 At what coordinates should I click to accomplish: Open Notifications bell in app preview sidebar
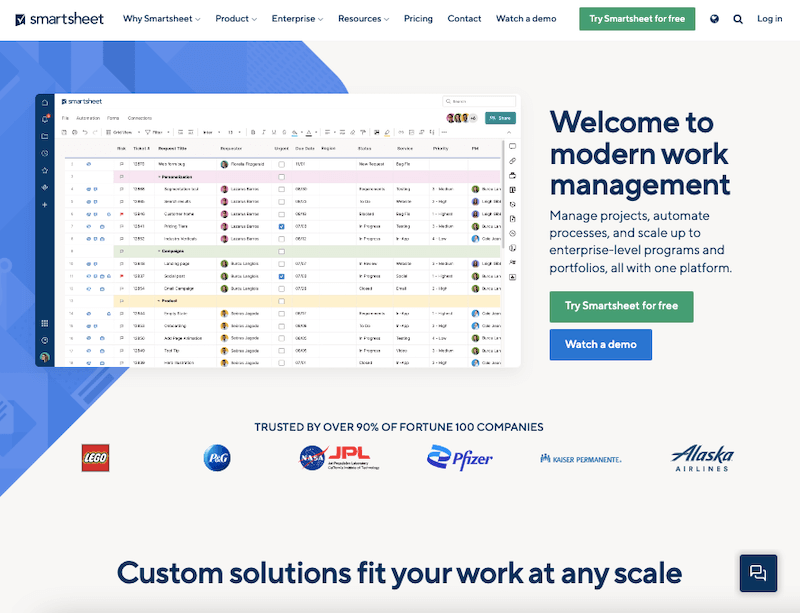click(x=45, y=119)
